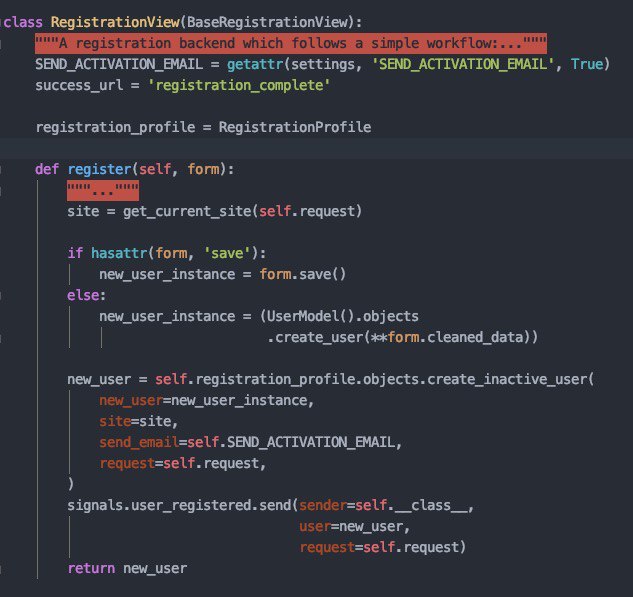Click 'signals' module name
633x597 pixels.
click(x=95, y=505)
